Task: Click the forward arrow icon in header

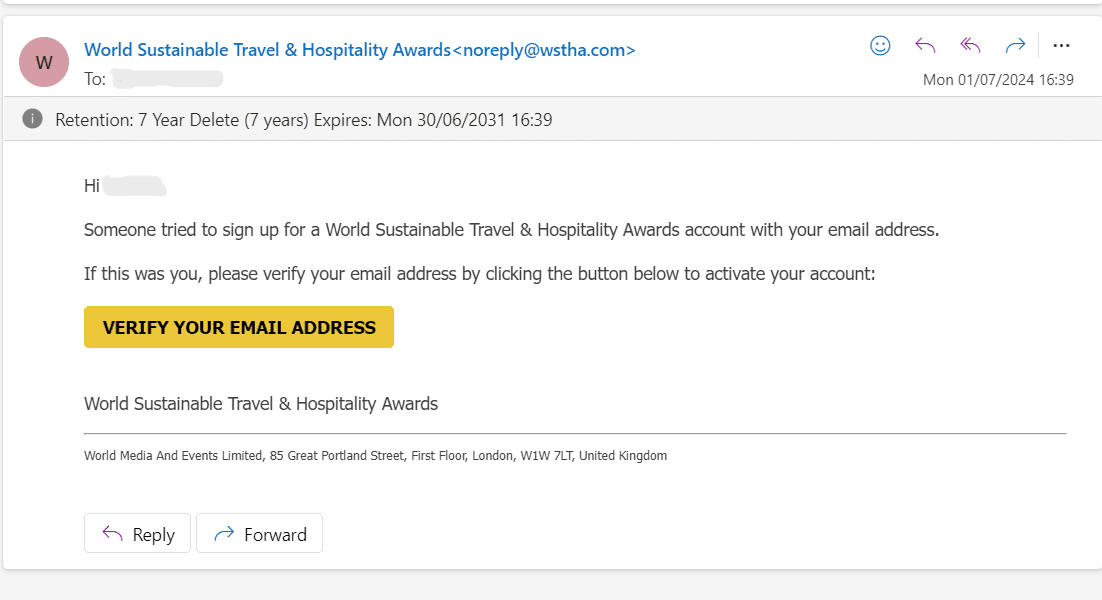Action: tap(1015, 46)
